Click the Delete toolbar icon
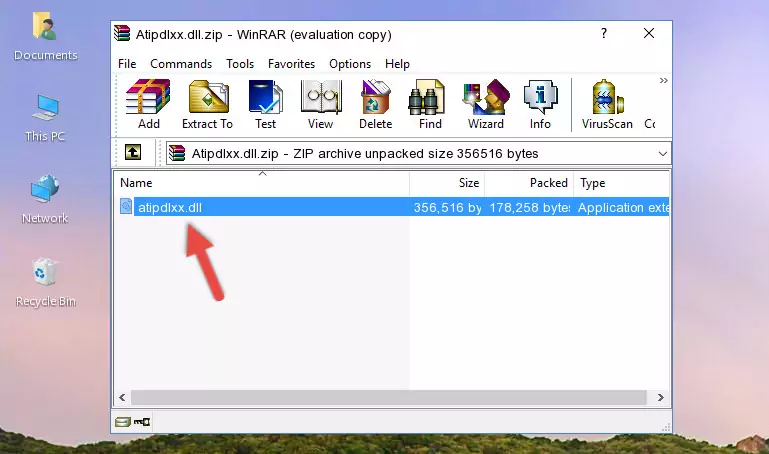Viewport: 769px width, 454px height. pyautogui.click(x=376, y=104)
